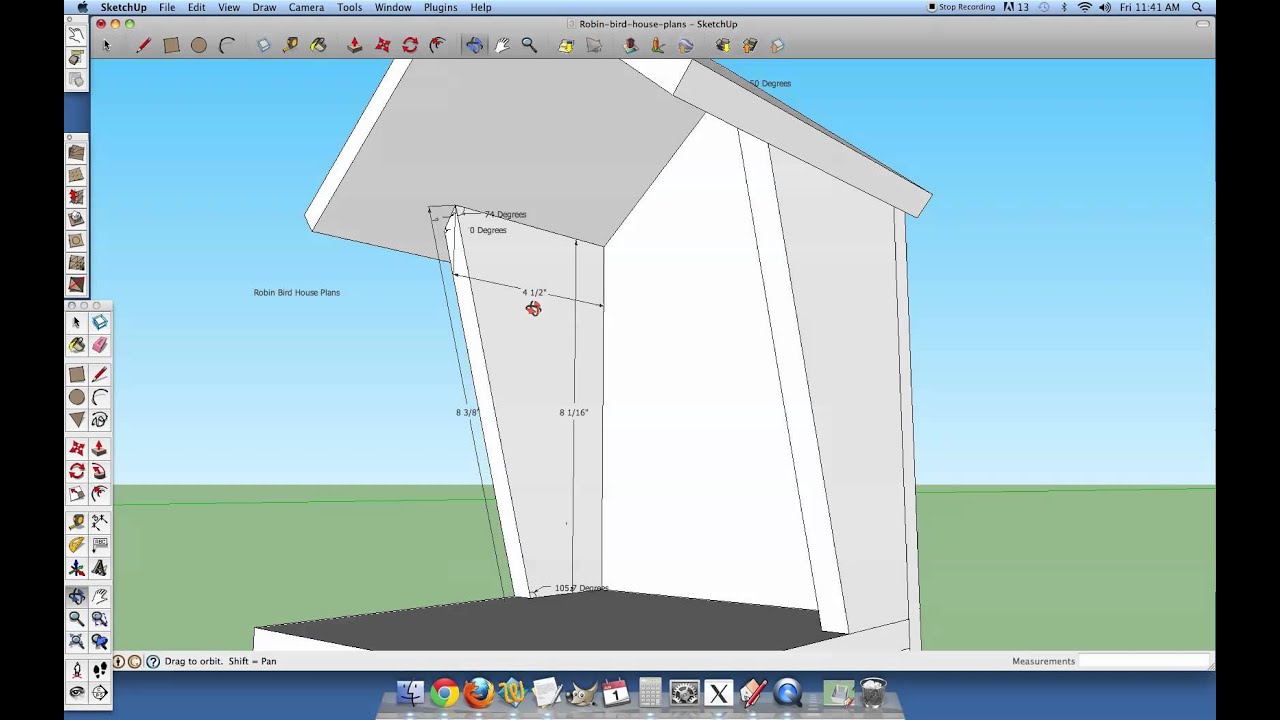Click Share Component in top toolbar
The image size is (1280, 720).
778,45
